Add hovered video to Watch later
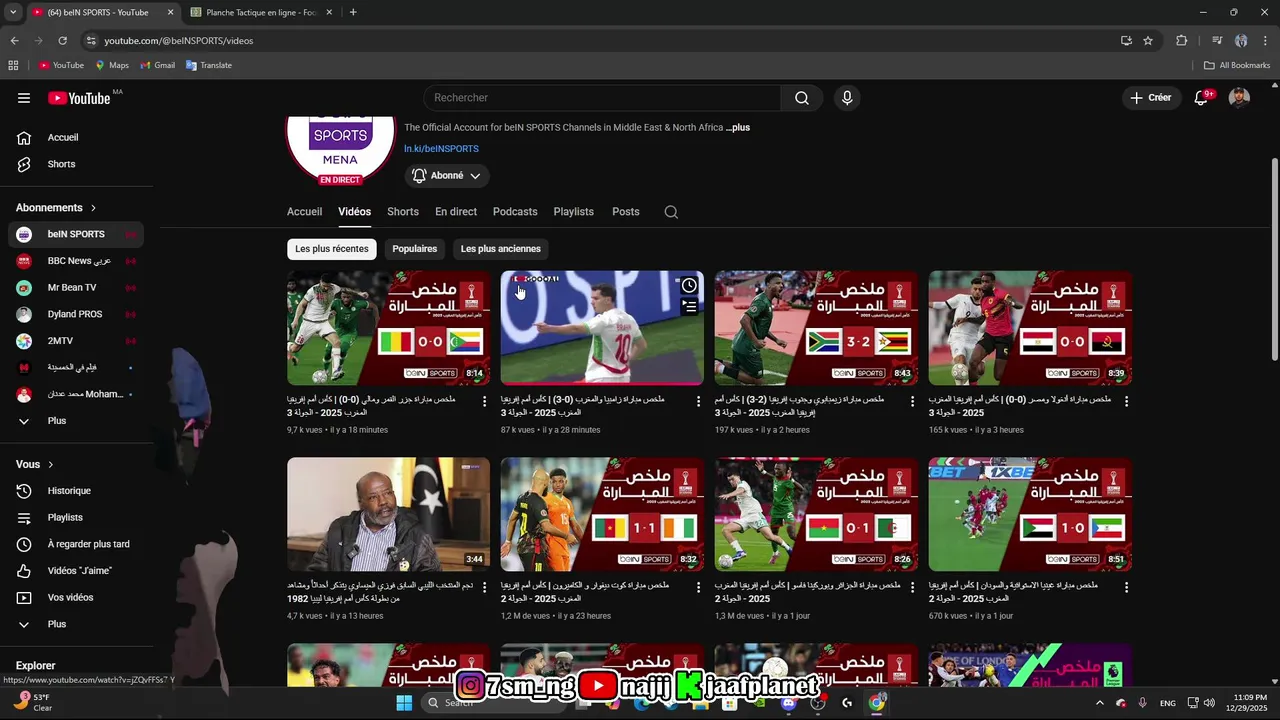The image size is (1280, 720). pos(689,286)
